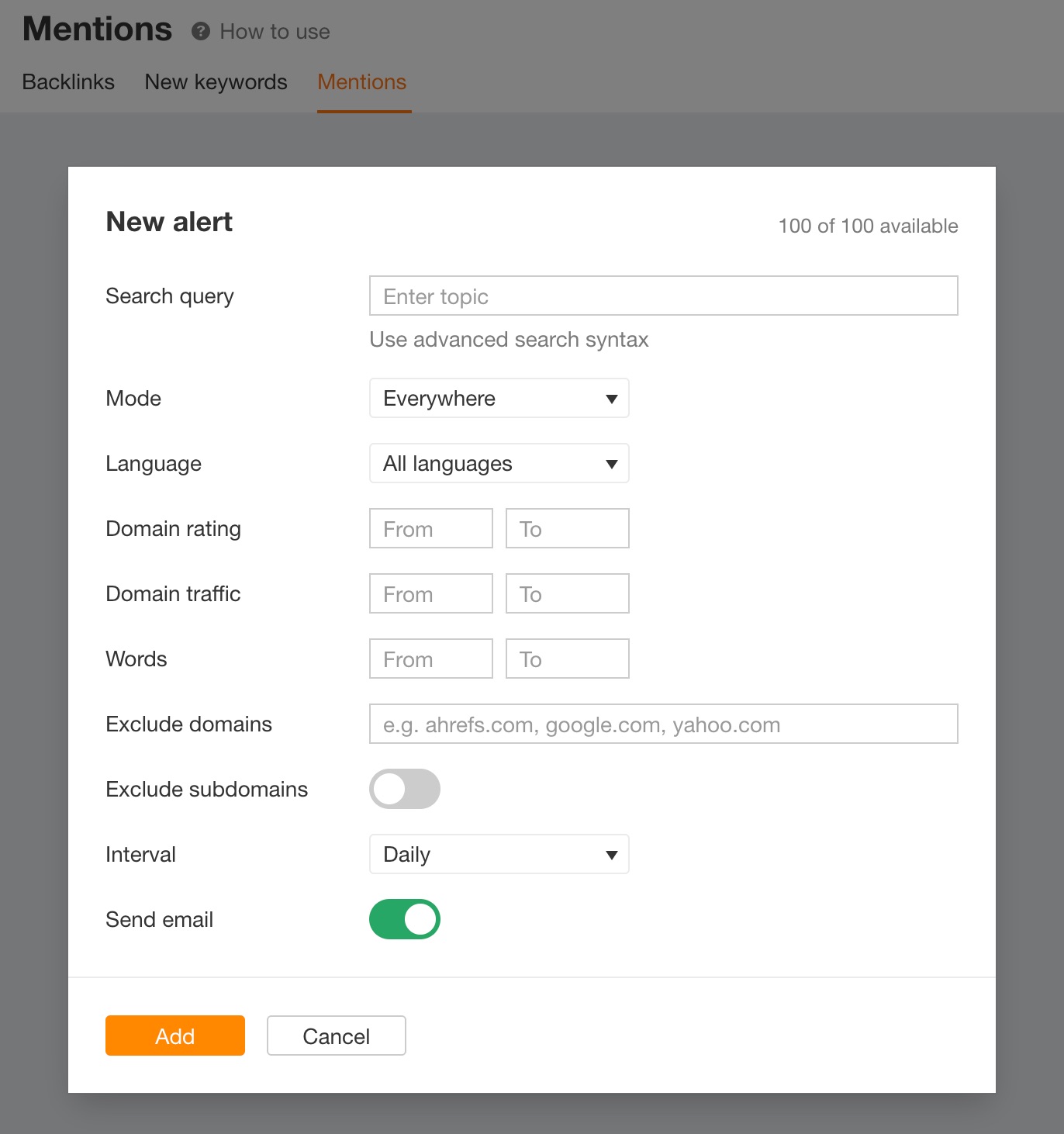Click the Domain rating From field
Image resolution: width=1064 pixels, height=1134 pixels.
(430, 528)
